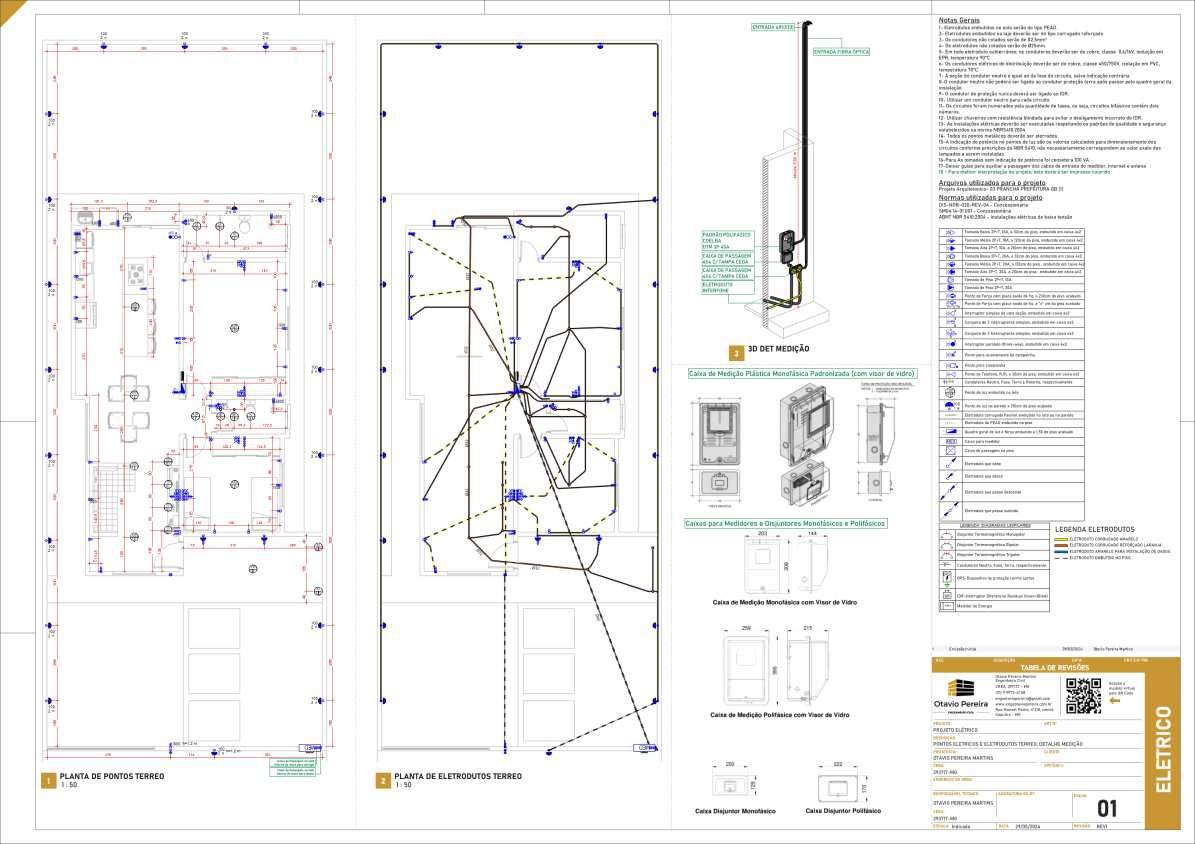Click the DPS surge protection device symbol
The image size is (1195, 844).
pos(947,579)
